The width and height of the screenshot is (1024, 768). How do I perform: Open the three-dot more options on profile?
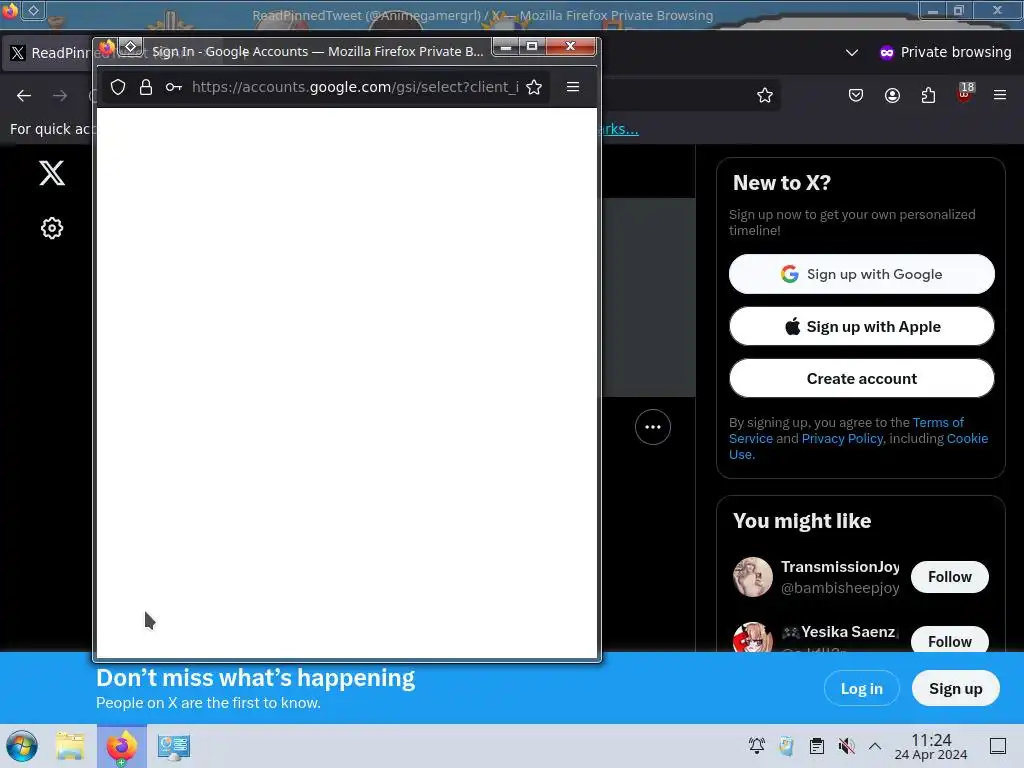tap(653, 427)
